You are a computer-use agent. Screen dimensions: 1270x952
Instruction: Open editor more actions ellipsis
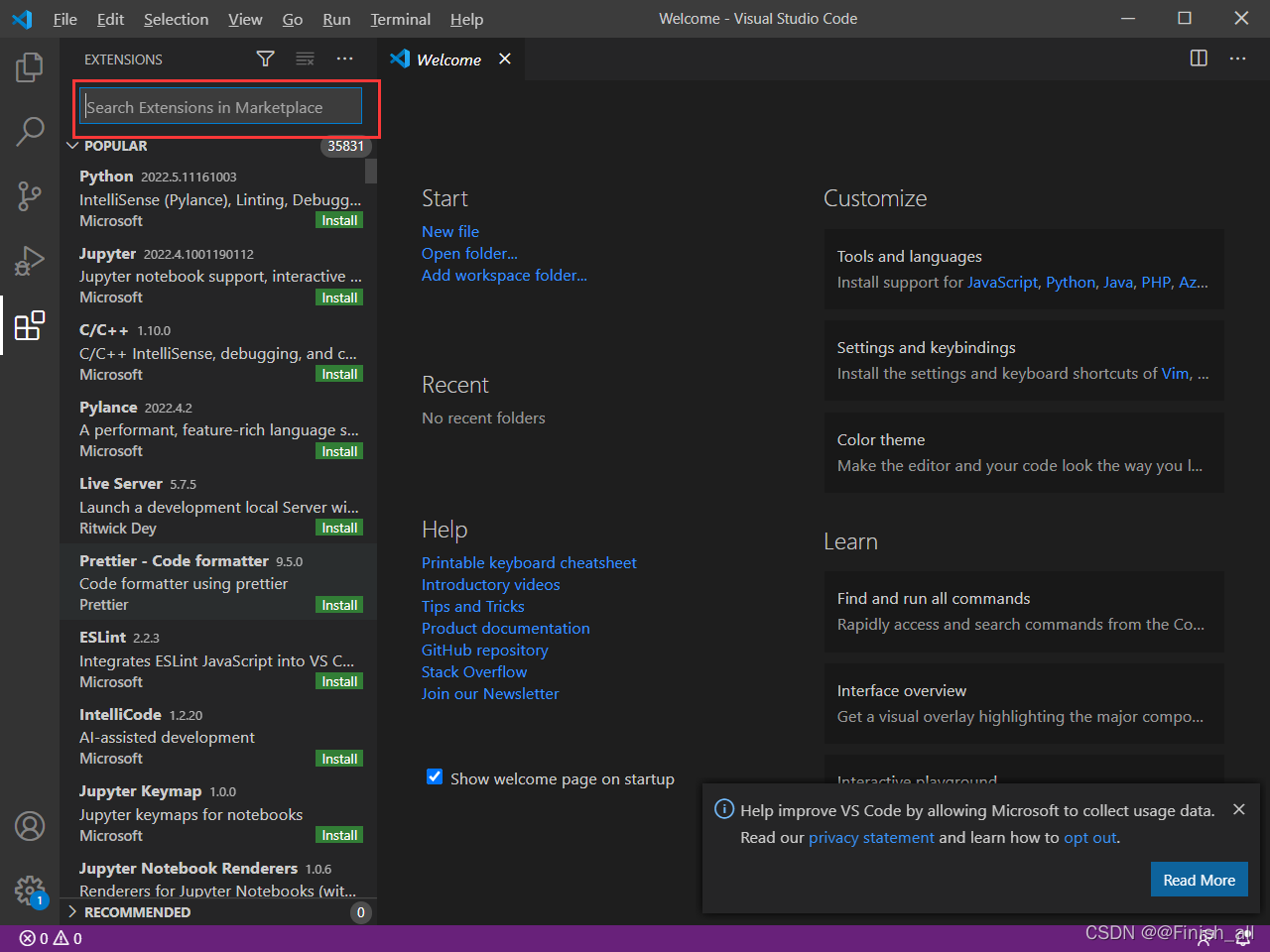(1237, 59)
